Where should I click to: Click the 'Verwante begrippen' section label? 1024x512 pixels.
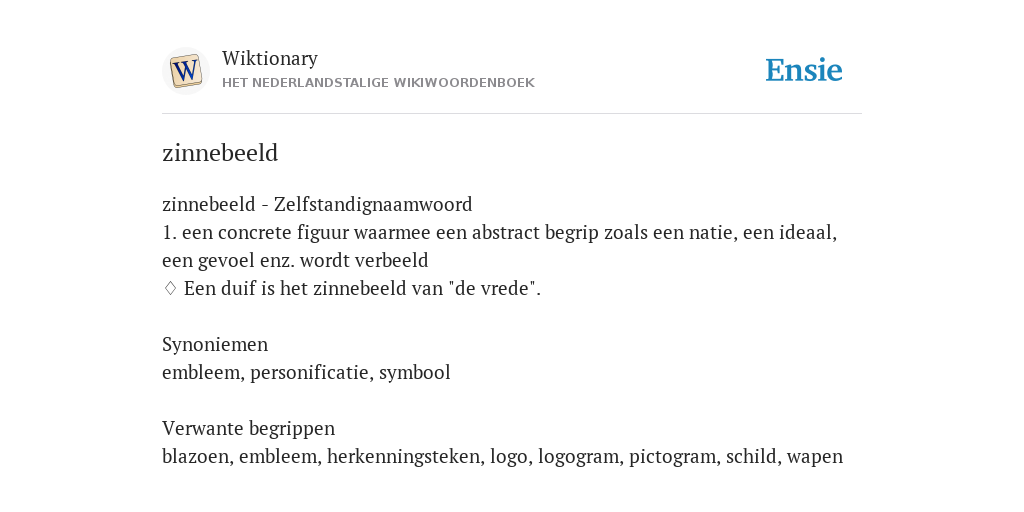(248, 428)
